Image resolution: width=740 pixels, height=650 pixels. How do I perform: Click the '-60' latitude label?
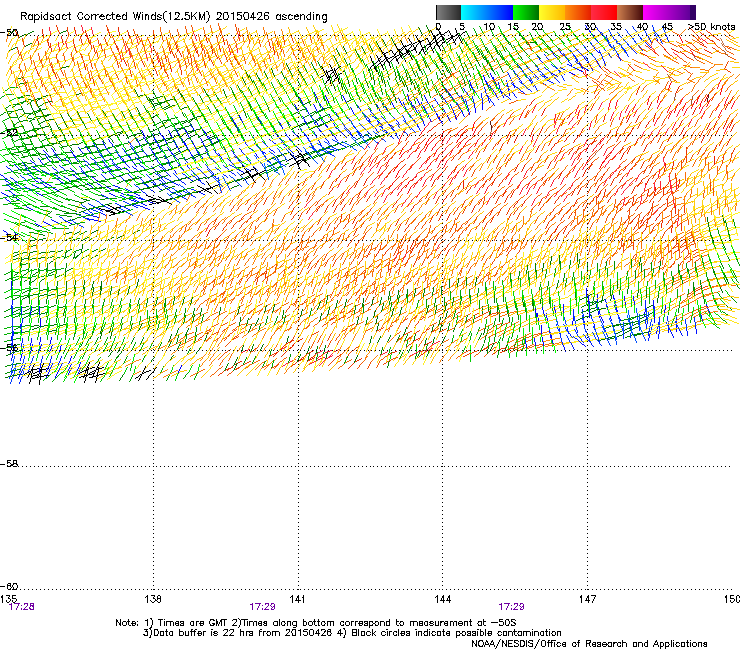click(9, 587)
